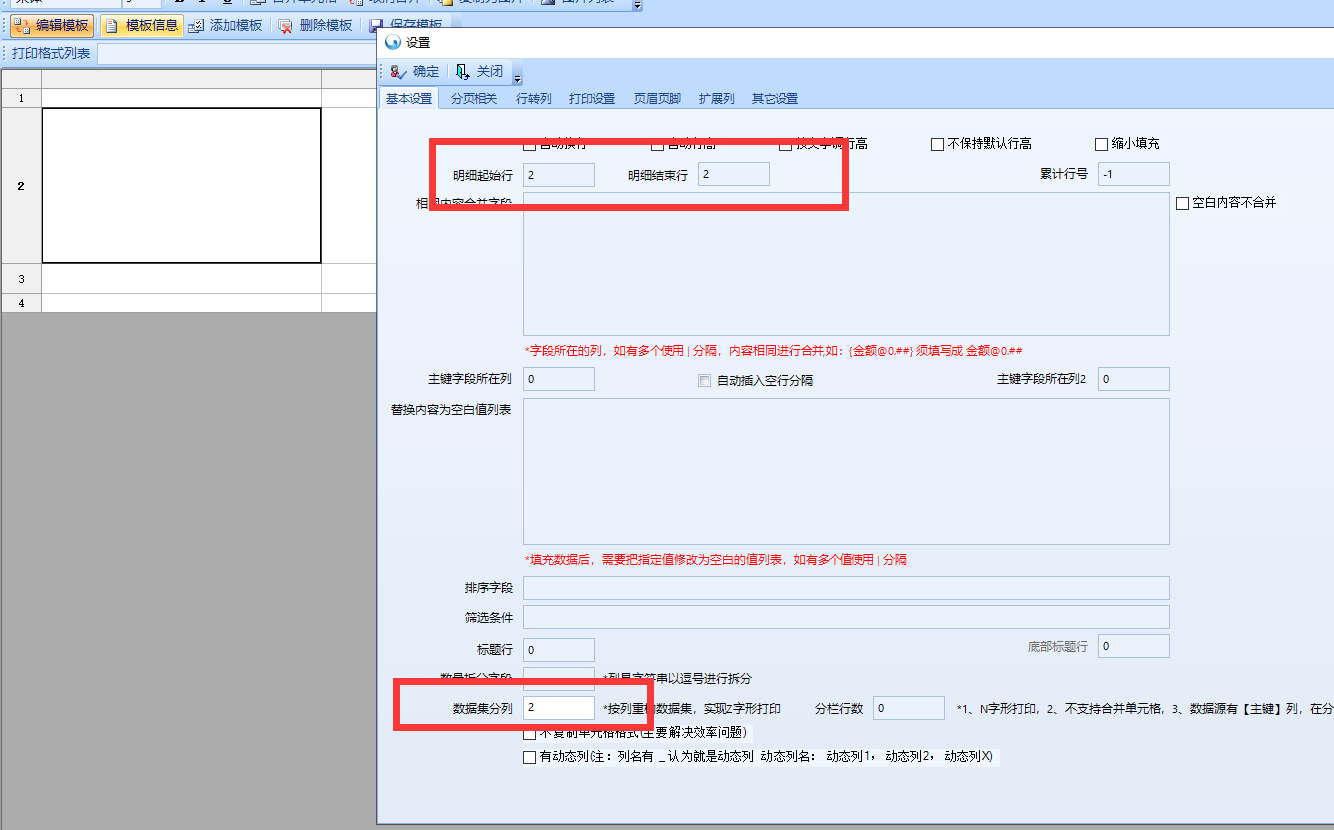Go to the 其它设置 tab
Viewport: 1334px width, 830px height.
tap(775, 99)
